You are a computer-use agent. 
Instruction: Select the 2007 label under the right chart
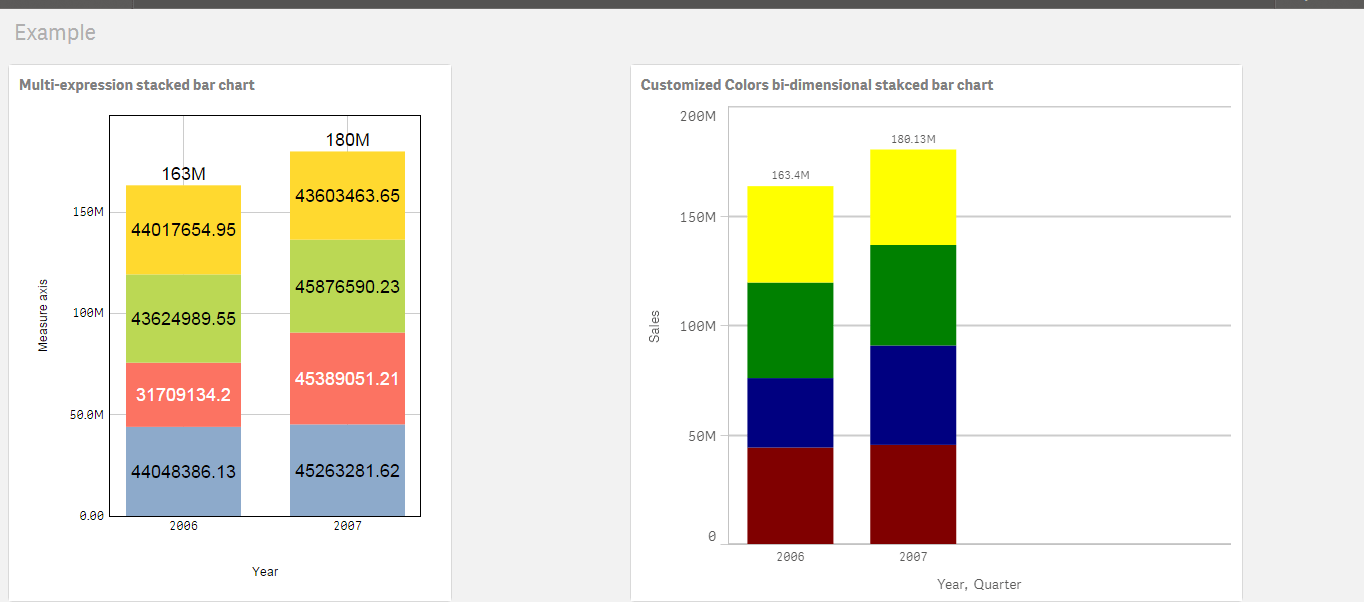(913, 556)
